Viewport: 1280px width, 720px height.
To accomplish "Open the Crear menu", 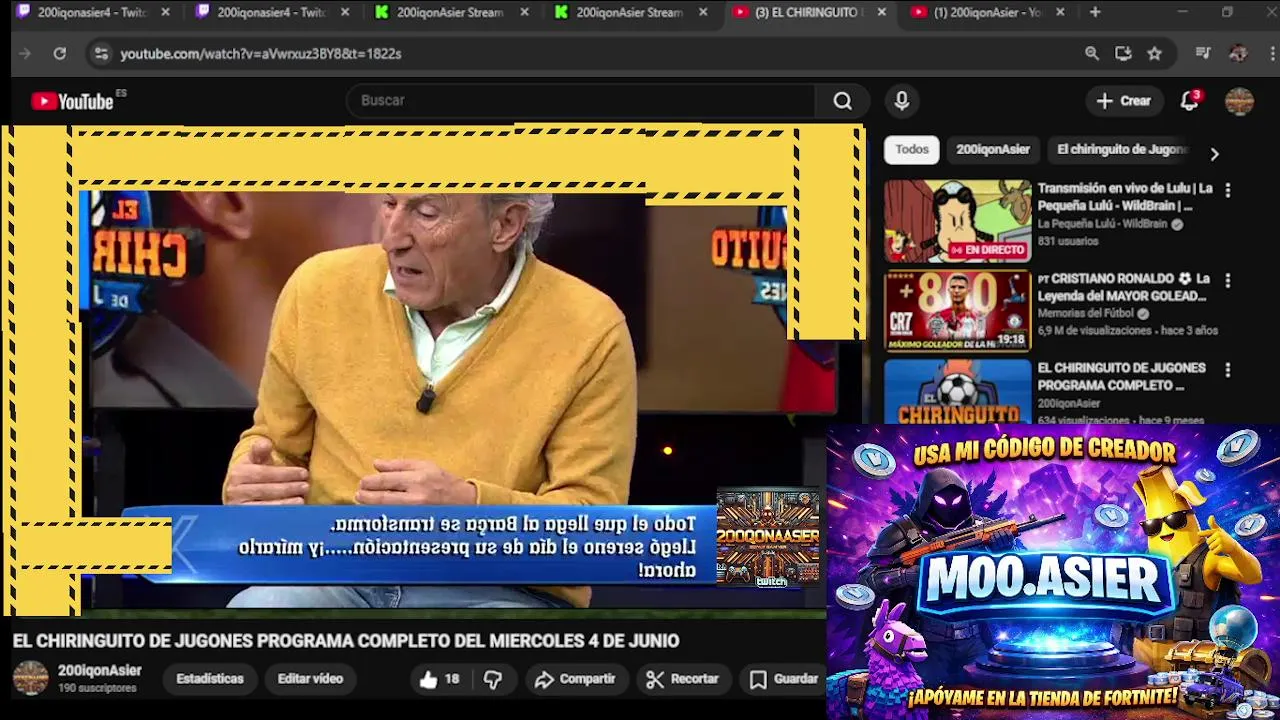I will pyautogui.click(x=1124, y=101).
